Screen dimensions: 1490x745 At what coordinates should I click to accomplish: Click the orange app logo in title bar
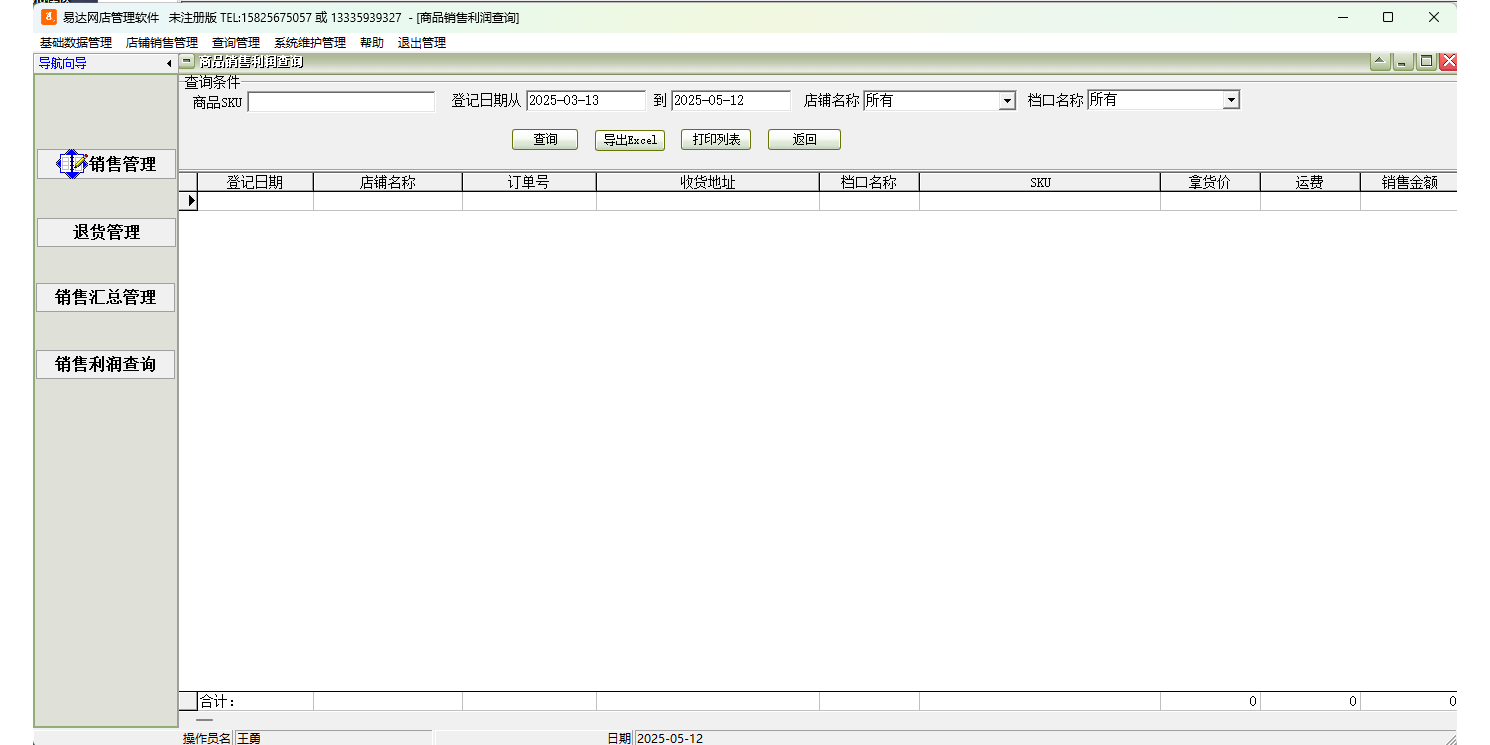coord(49,17)
